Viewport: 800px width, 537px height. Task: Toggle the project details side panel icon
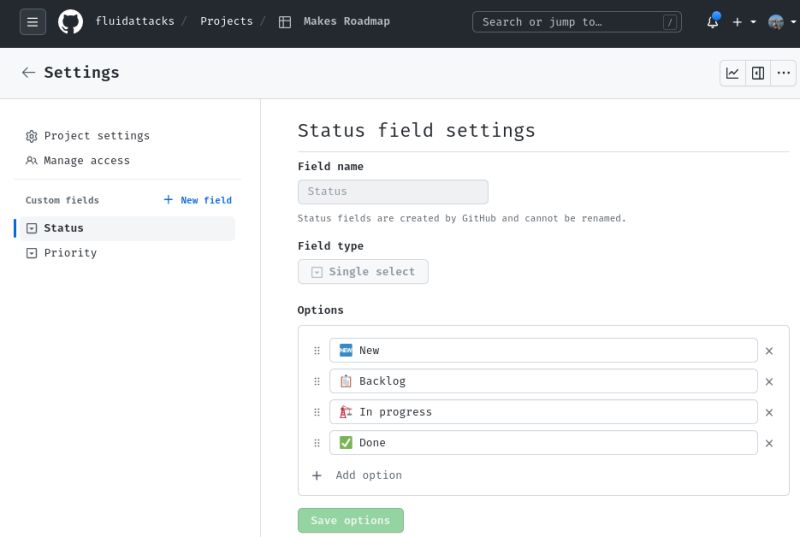(x=758, y=73)
